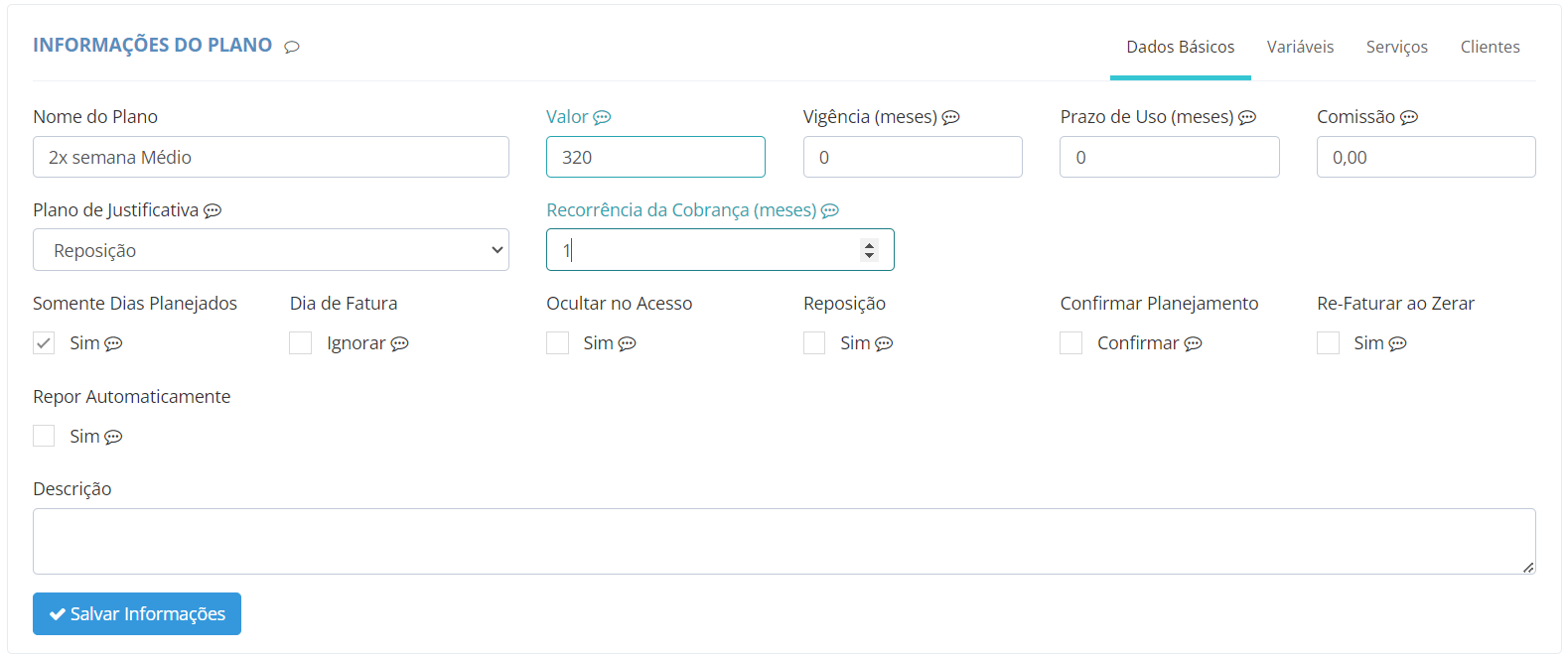The width and height of the screenshot is (1568, 656).
Task: Go to the Clientes tab
Action: pos(1490,47)
